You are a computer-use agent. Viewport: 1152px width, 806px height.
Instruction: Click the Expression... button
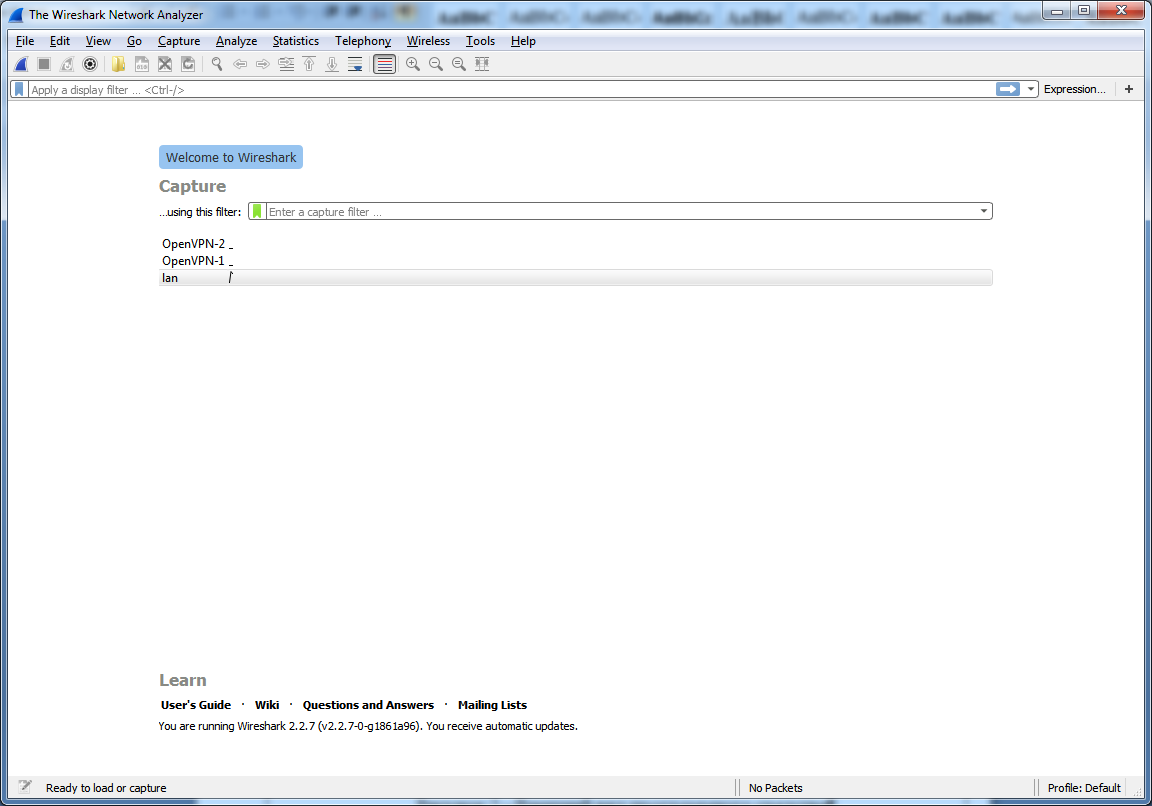click(x=1074, y=89)
